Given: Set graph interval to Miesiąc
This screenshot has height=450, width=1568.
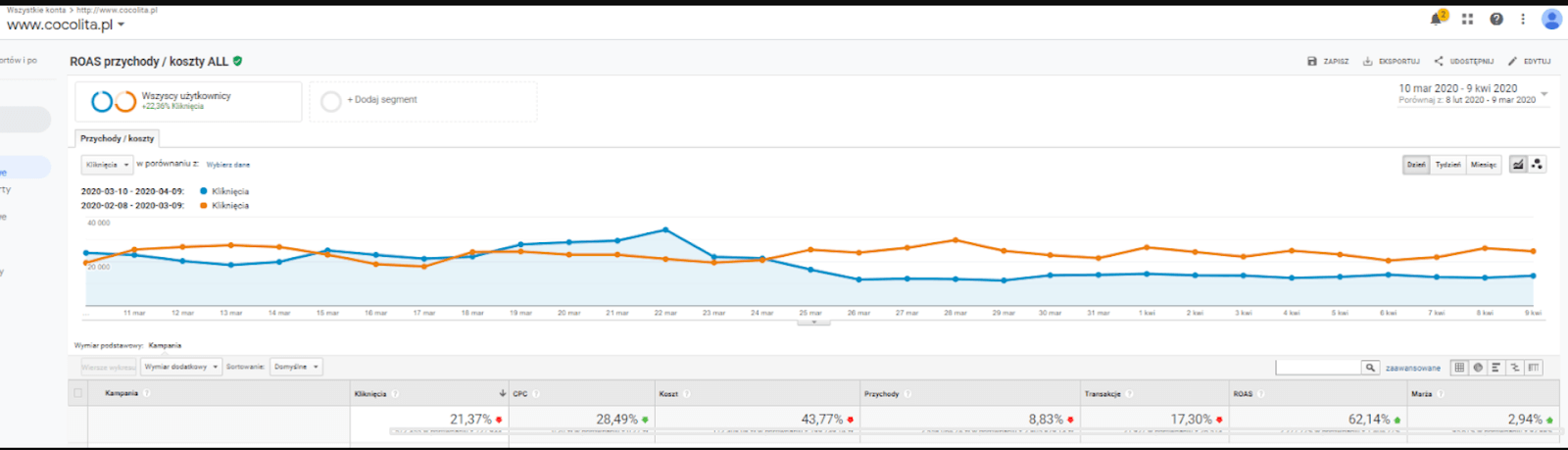Looking at the screenshot, I should point(1484,165).
